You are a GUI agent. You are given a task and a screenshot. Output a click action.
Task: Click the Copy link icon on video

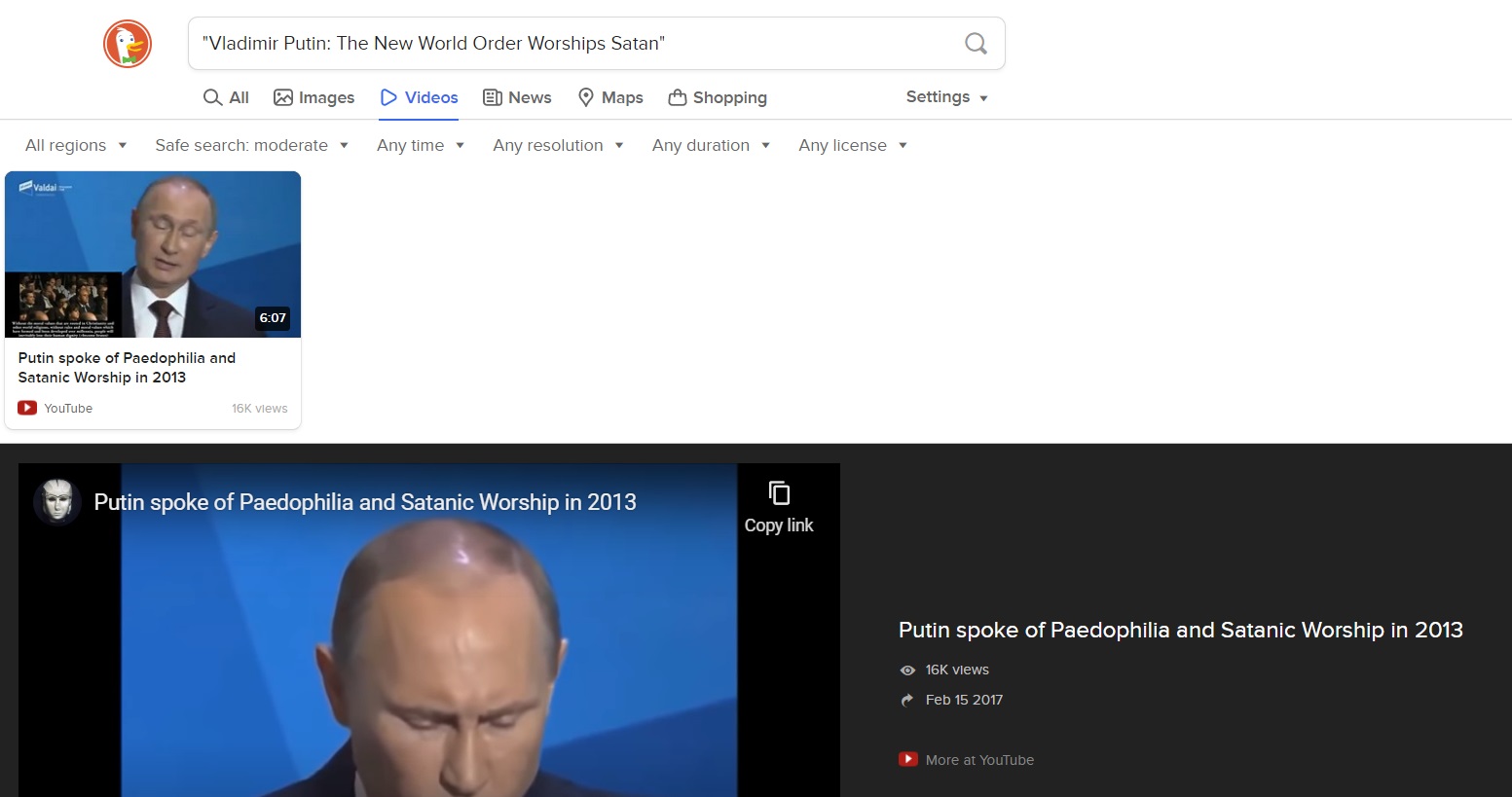(x=779, y=493)
